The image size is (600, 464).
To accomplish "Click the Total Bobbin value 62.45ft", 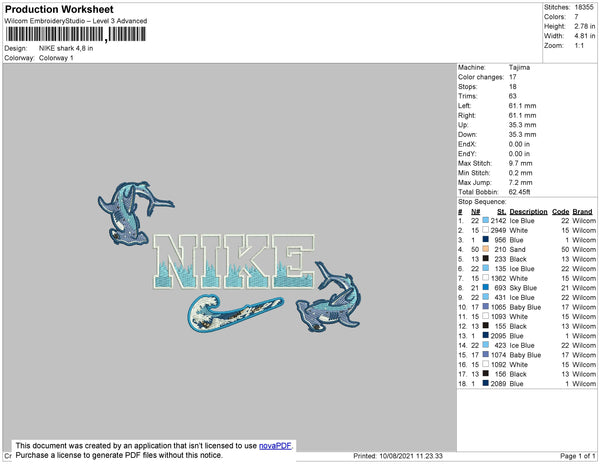I will (x=520, y=192).
